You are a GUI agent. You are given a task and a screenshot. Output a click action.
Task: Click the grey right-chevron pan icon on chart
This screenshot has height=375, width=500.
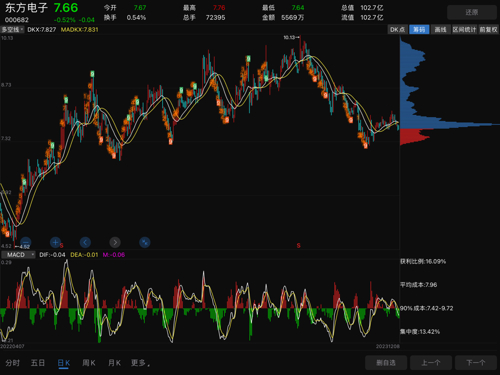[115, 242]
